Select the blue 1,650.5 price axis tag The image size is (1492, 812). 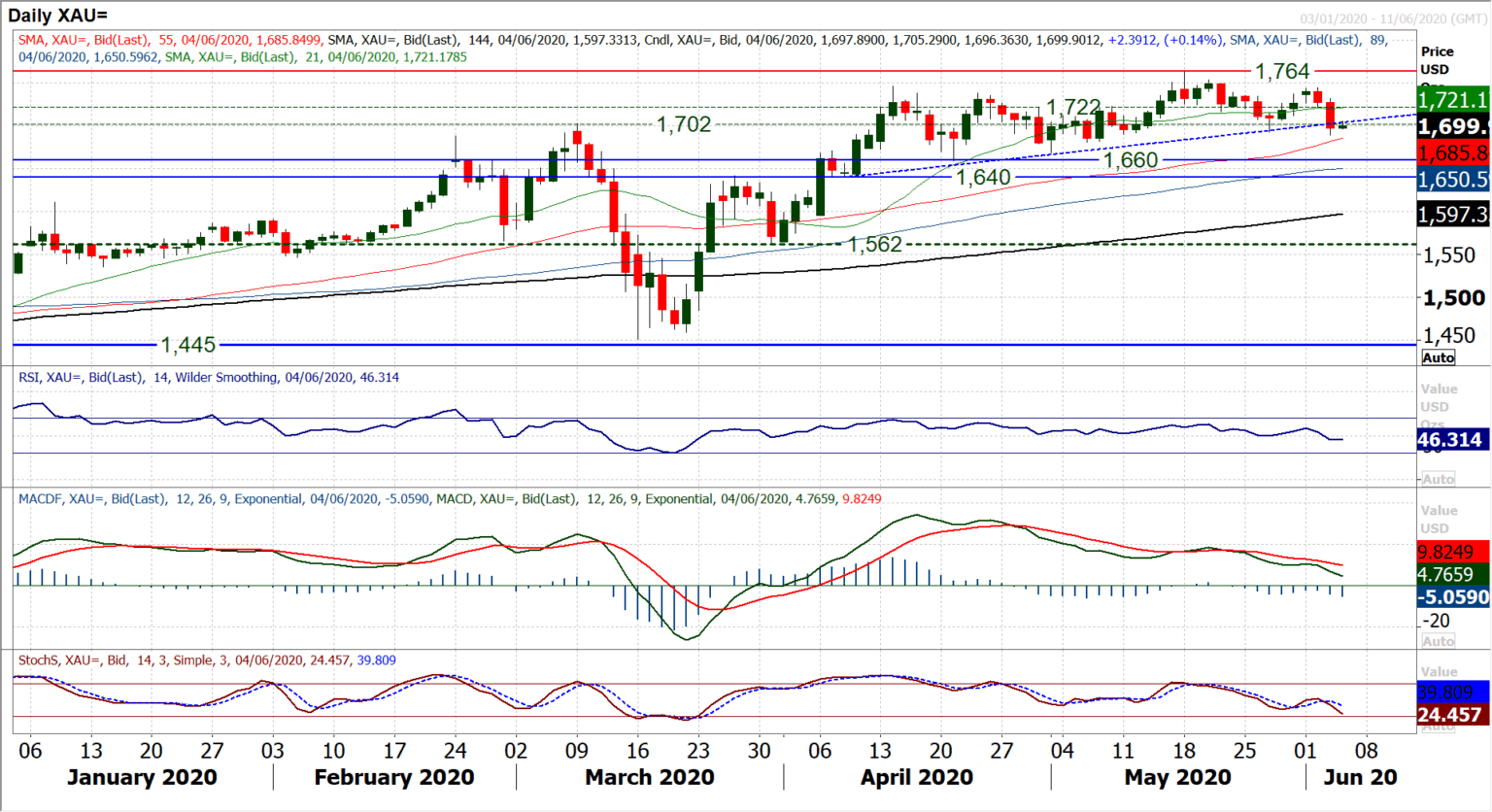point(1453,179)
